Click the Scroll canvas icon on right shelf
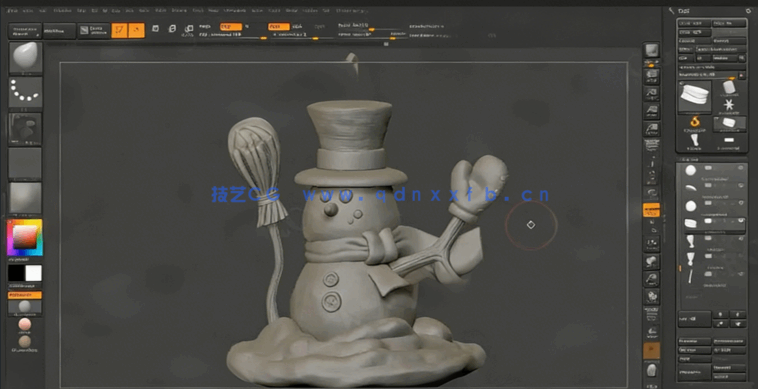 click(652, 75)
